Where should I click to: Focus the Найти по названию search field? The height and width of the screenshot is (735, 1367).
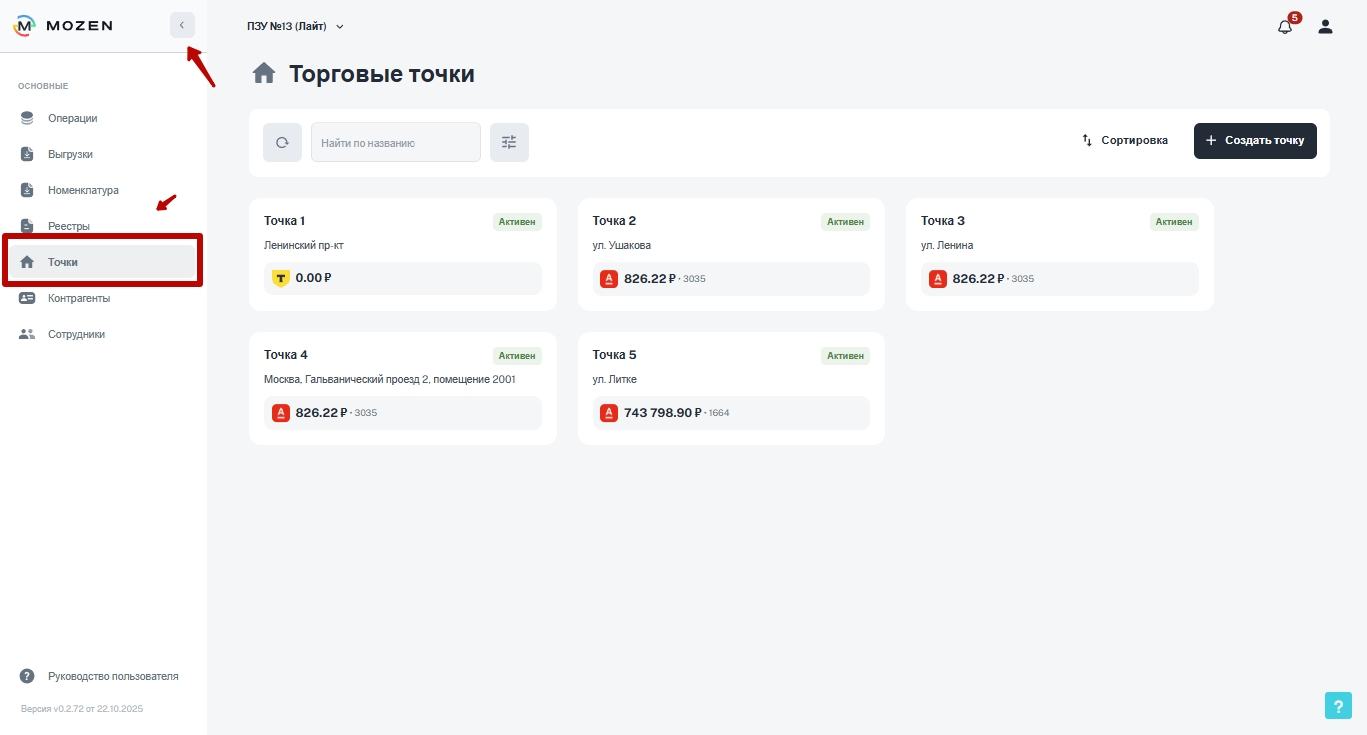click(396, 142)
